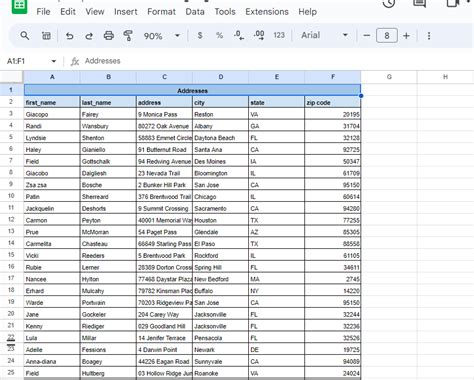Format as percent with the % icon
Viewport: 474px width, 380px height.
point(219,35)
